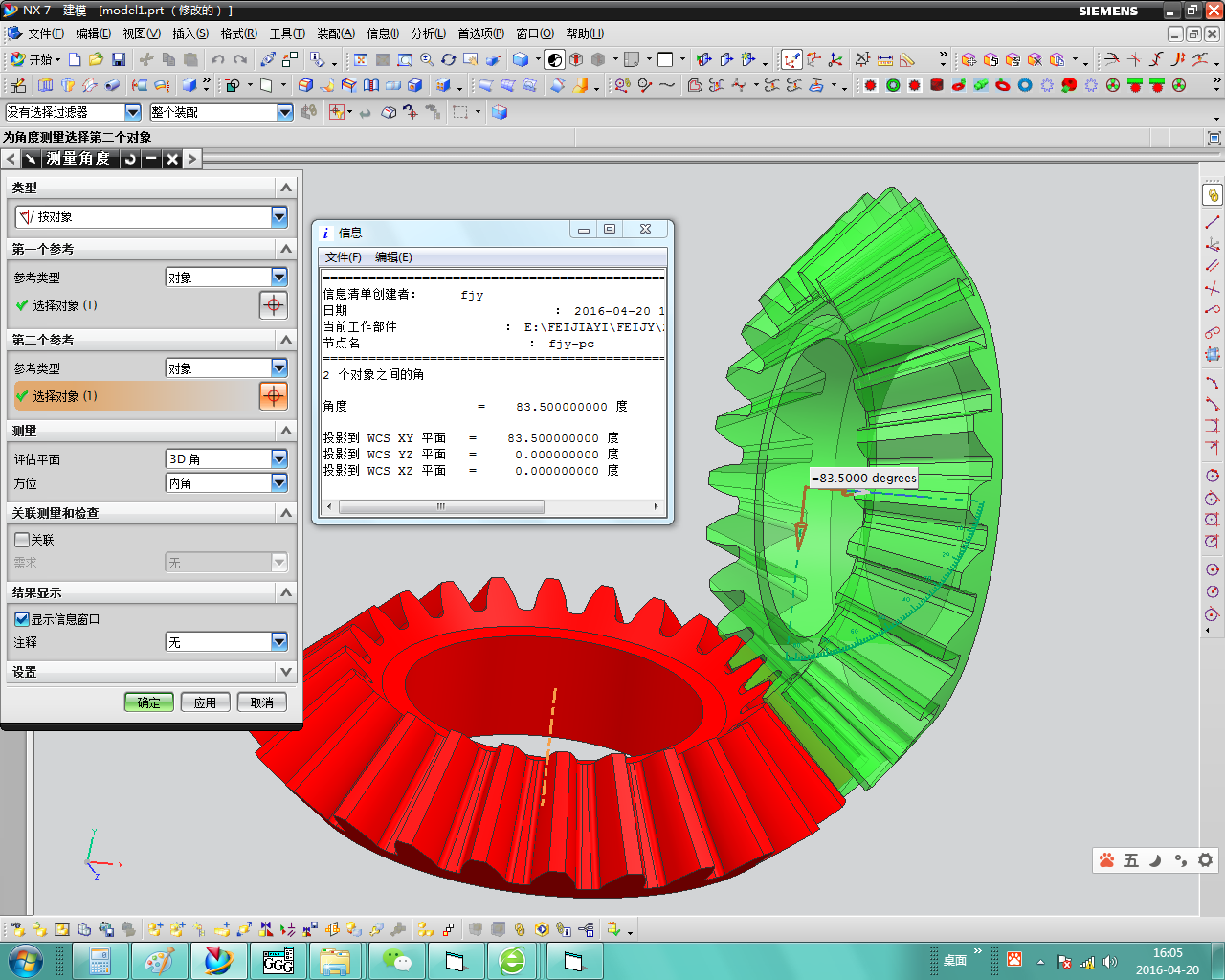
Task: Click the 确定 OK button
Action: [x=149, y=702]
